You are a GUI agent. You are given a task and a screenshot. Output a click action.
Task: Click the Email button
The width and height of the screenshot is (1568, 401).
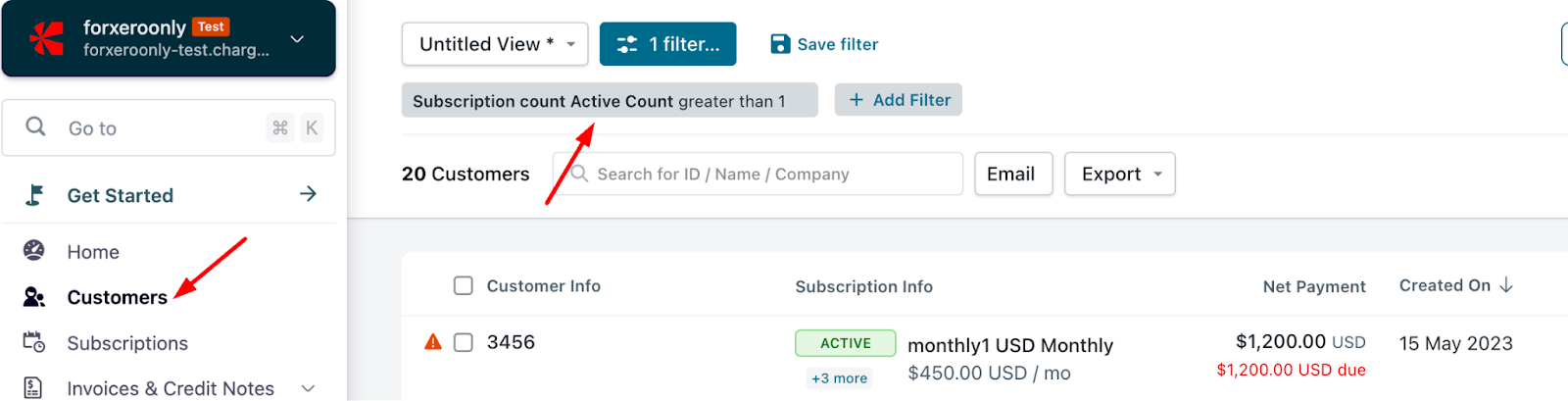pos(1013,174)
